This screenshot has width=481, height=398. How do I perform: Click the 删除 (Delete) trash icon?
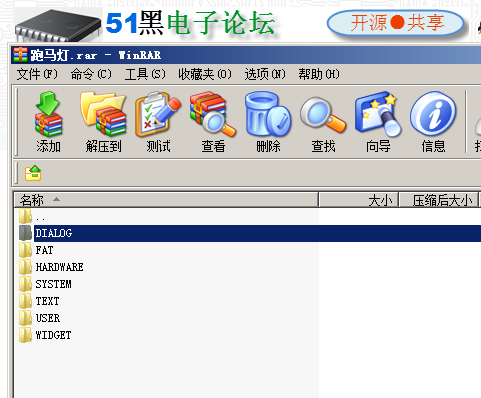pyautogui.click(x=268, y=122)
